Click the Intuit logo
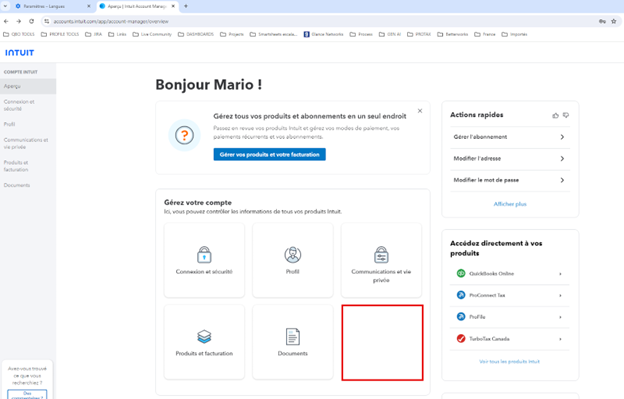624x399 pixels. (20, 53)
